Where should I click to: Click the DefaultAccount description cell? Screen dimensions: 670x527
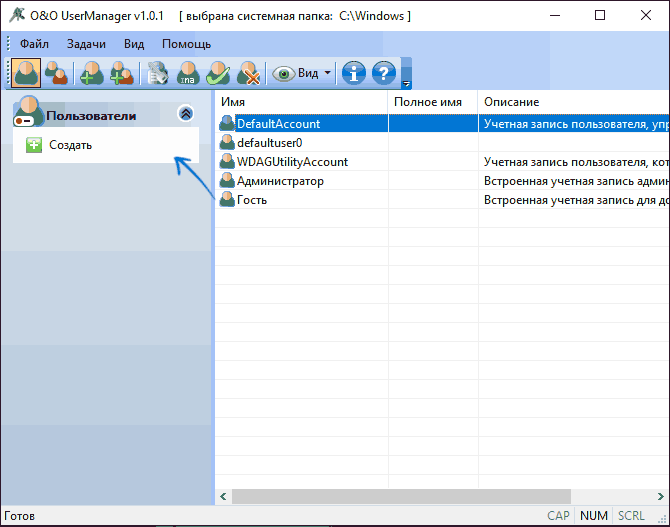574,124
